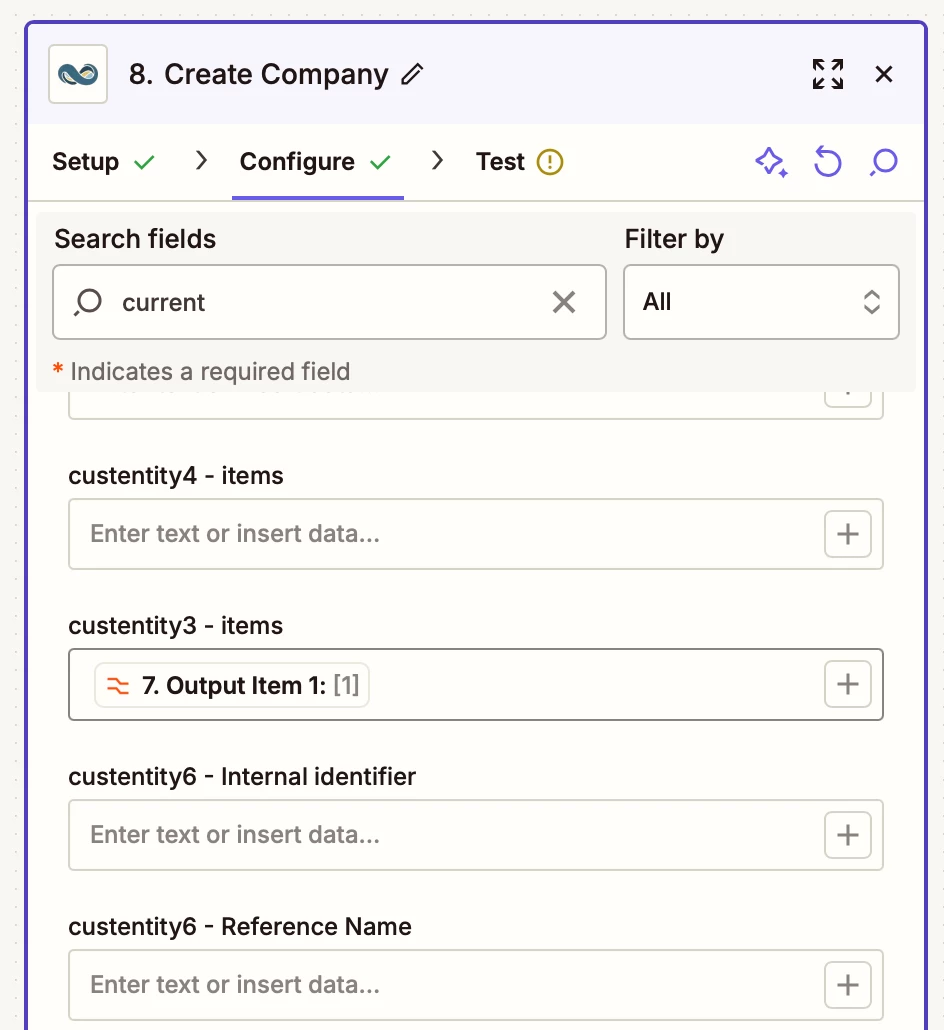Viewport: 944px width, 1030px height.
Task: Select the 7. Output Item 1 data pill
Action: [232, 686]
